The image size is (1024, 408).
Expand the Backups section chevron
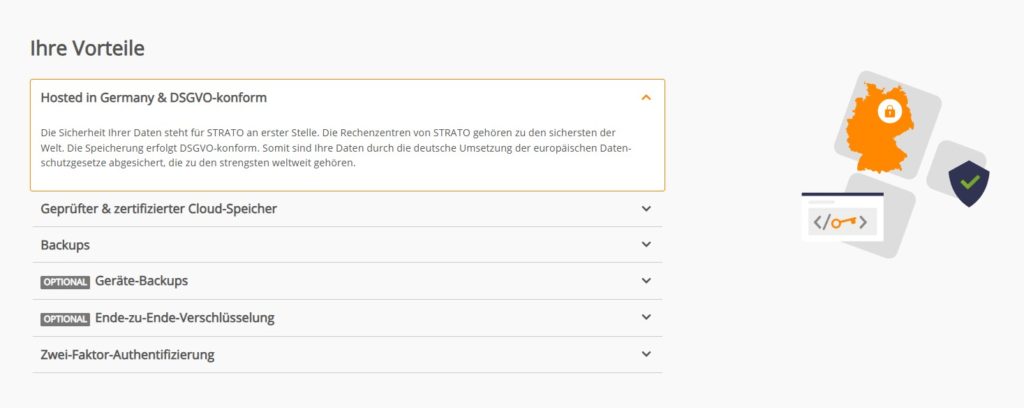click(x=646, y=245)
